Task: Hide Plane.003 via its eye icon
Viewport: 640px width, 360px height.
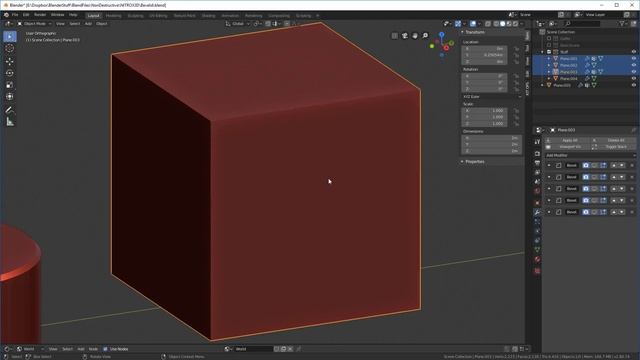Action: tap(633, 71)
